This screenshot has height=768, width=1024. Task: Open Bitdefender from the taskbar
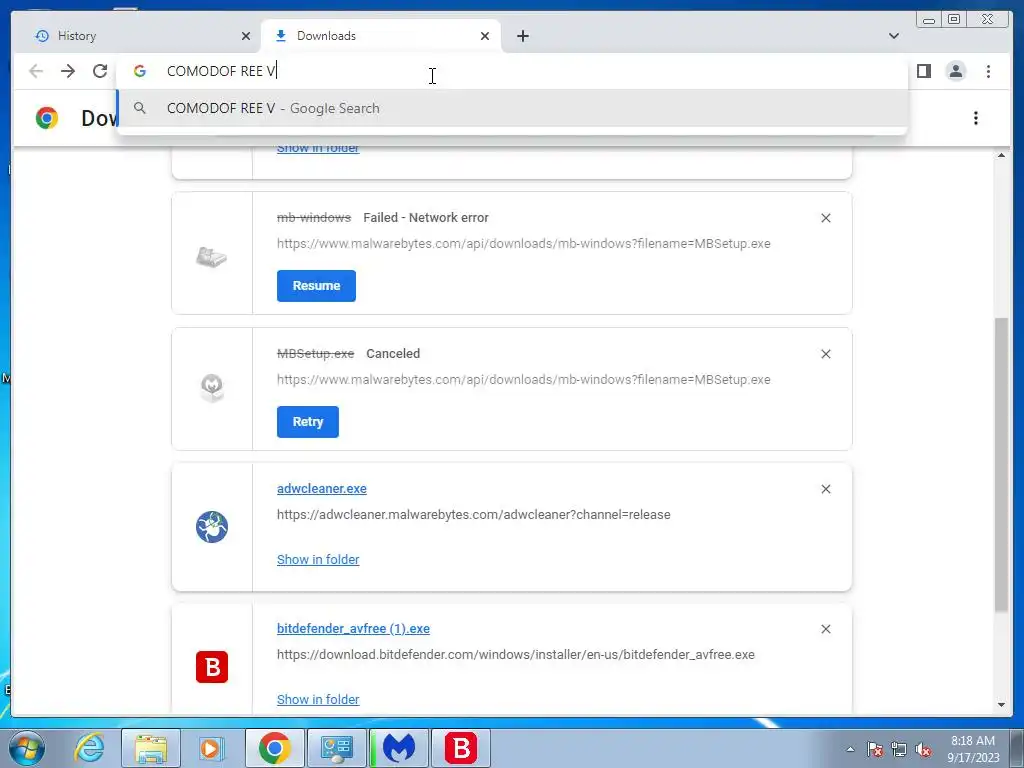pos(461,748)
